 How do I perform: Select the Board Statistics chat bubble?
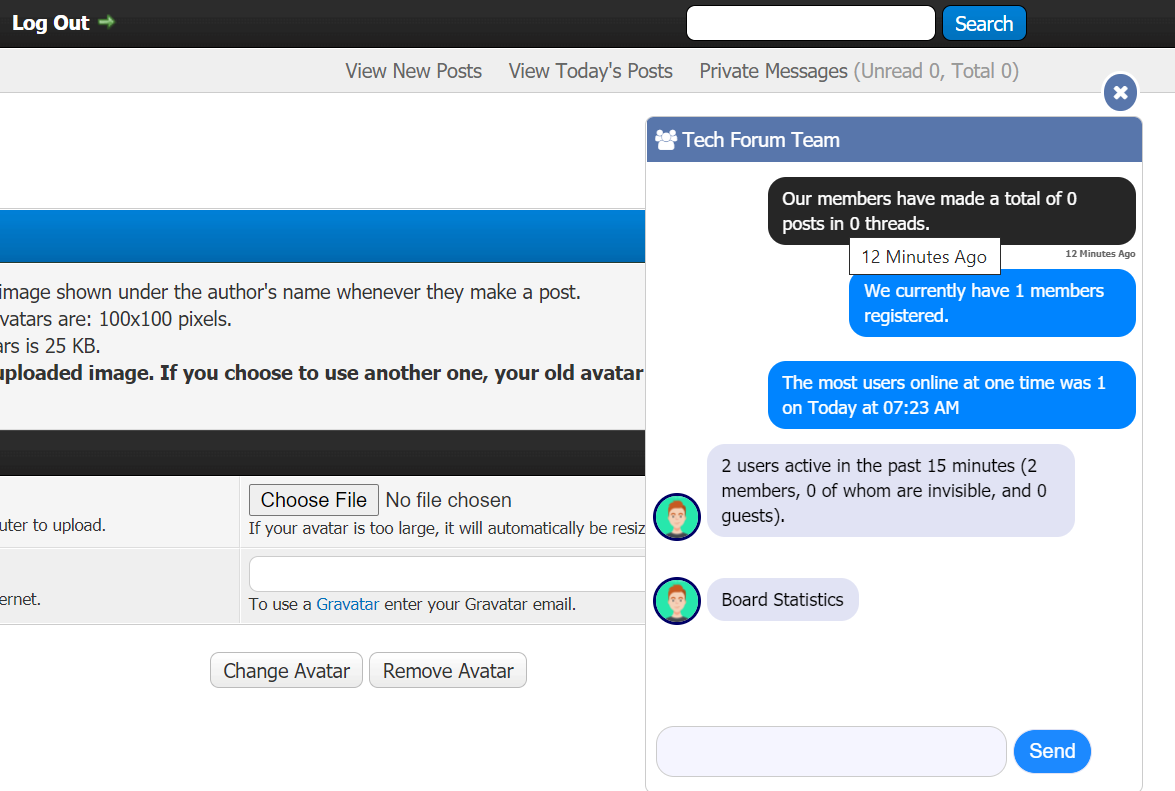click(782, 600)
